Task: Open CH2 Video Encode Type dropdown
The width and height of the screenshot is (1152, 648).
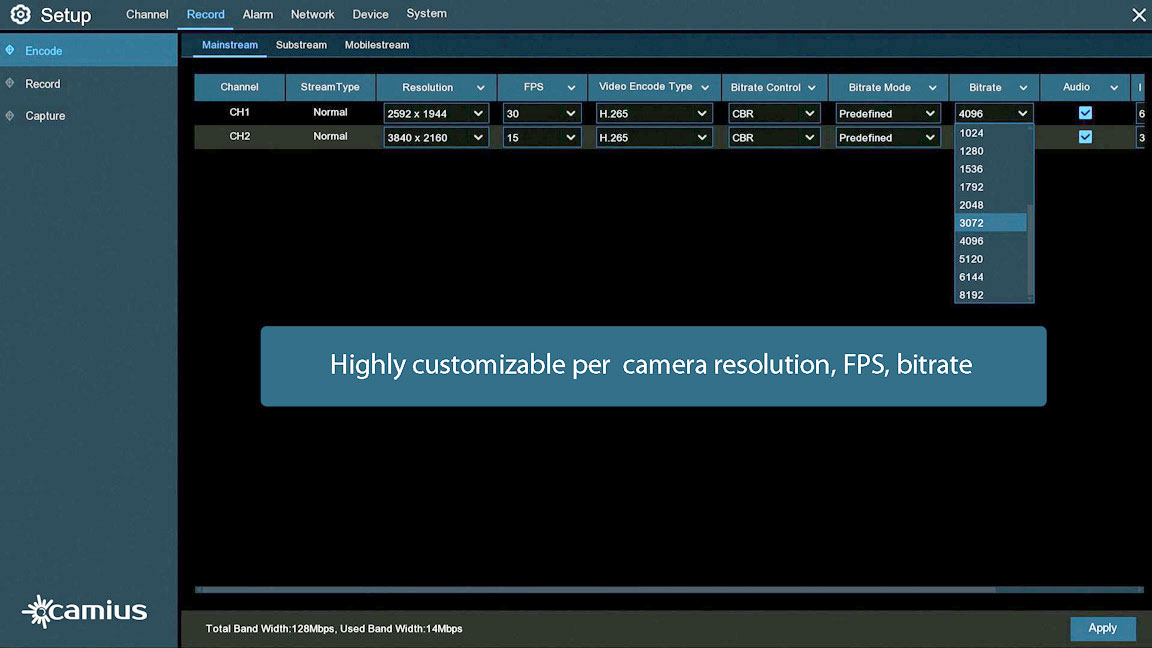Action: coord(654,138)
